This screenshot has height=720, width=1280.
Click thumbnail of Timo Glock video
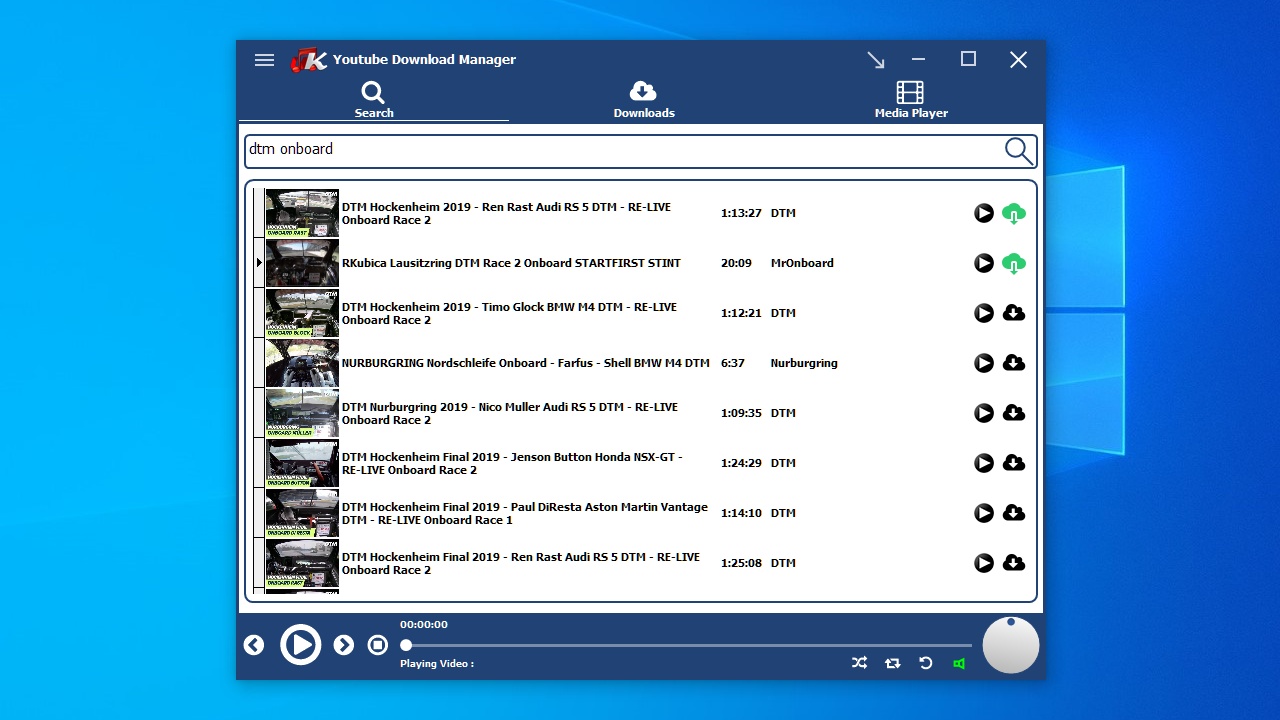(x=302, y=313)
